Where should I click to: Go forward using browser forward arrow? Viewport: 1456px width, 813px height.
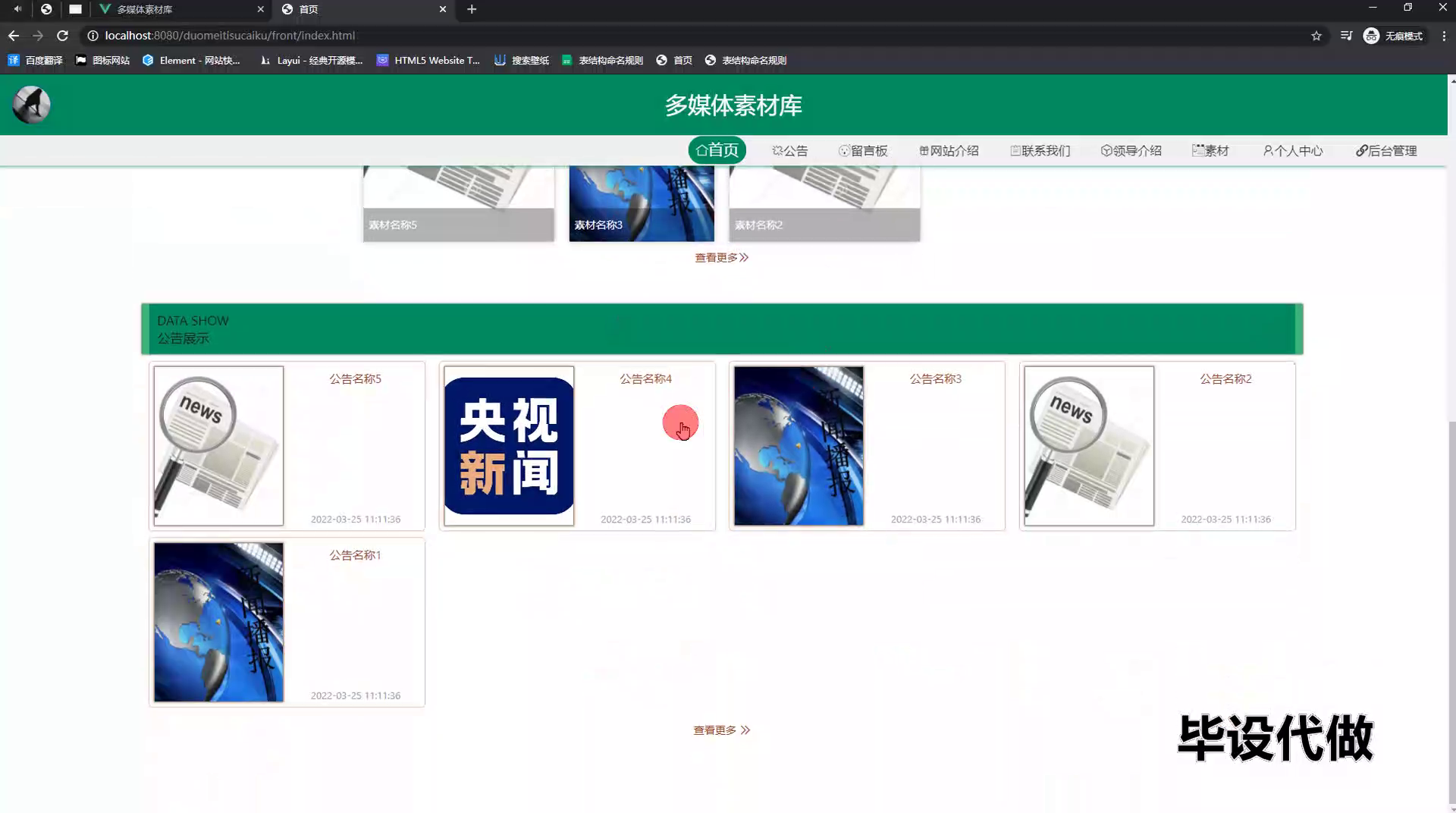click(x=38, y=36)
